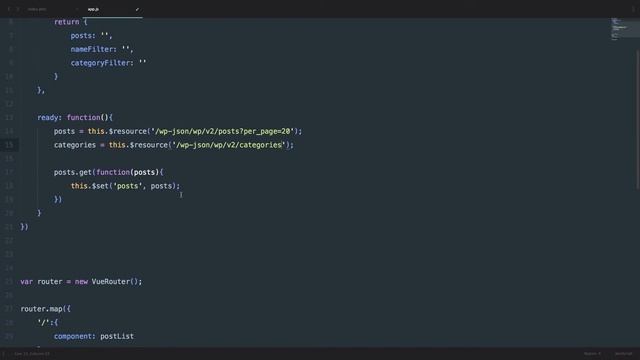Click the side bar toggle icon in status bar
This screenshot has height=360, width=640.
[4, 353]
